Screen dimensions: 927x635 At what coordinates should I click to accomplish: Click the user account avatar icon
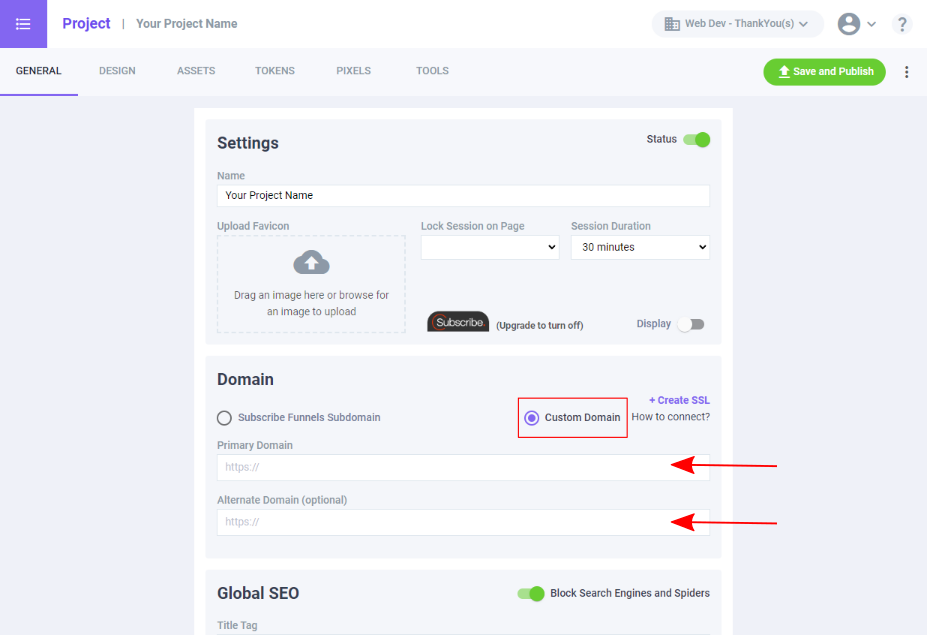click(x=849, y=24)
